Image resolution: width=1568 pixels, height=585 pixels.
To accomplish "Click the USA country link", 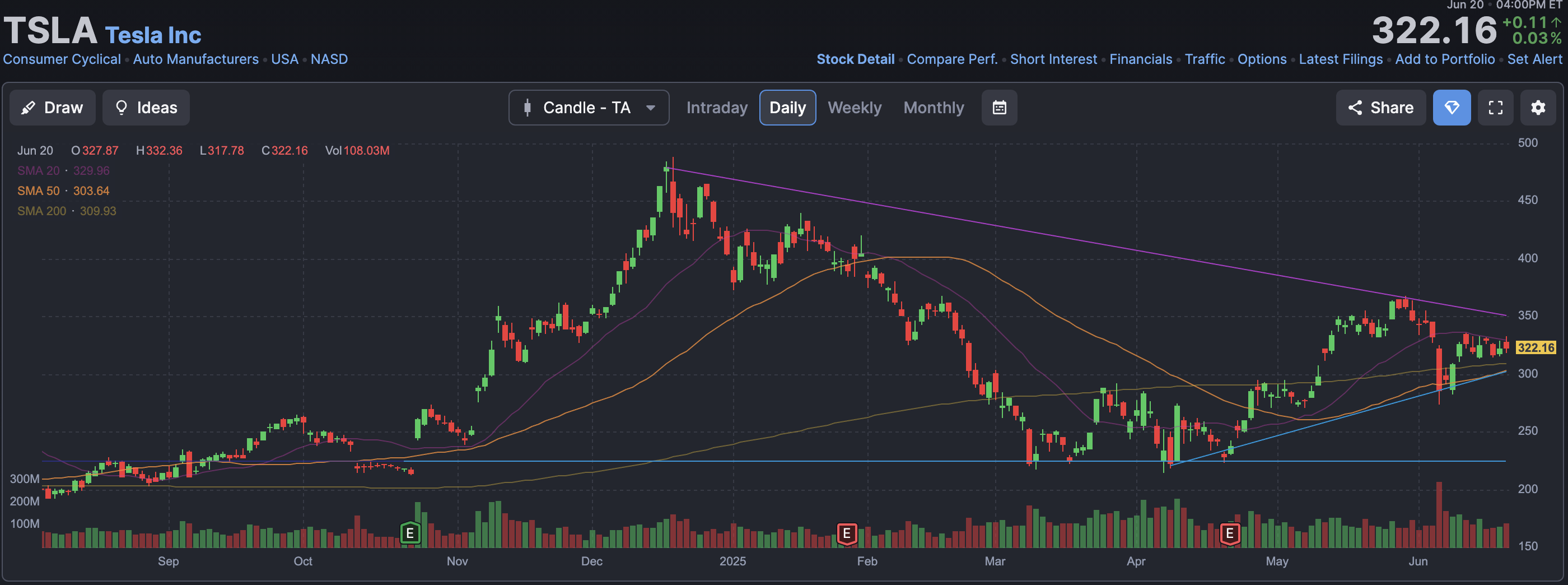I will [x=284, y=59].
